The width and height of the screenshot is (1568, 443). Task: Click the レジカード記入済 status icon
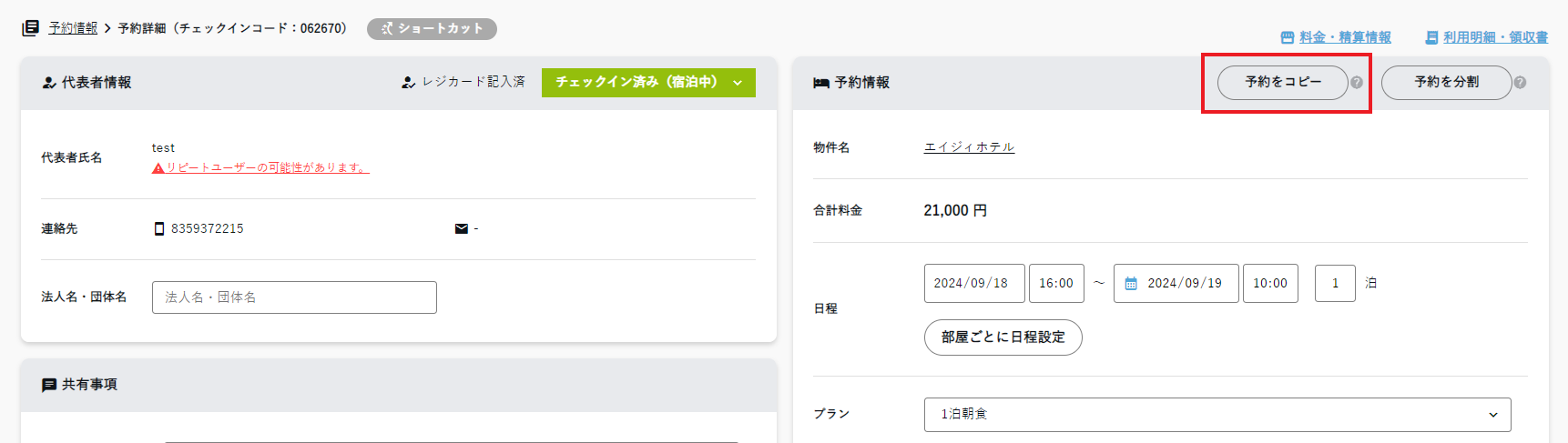coord(408,83)
